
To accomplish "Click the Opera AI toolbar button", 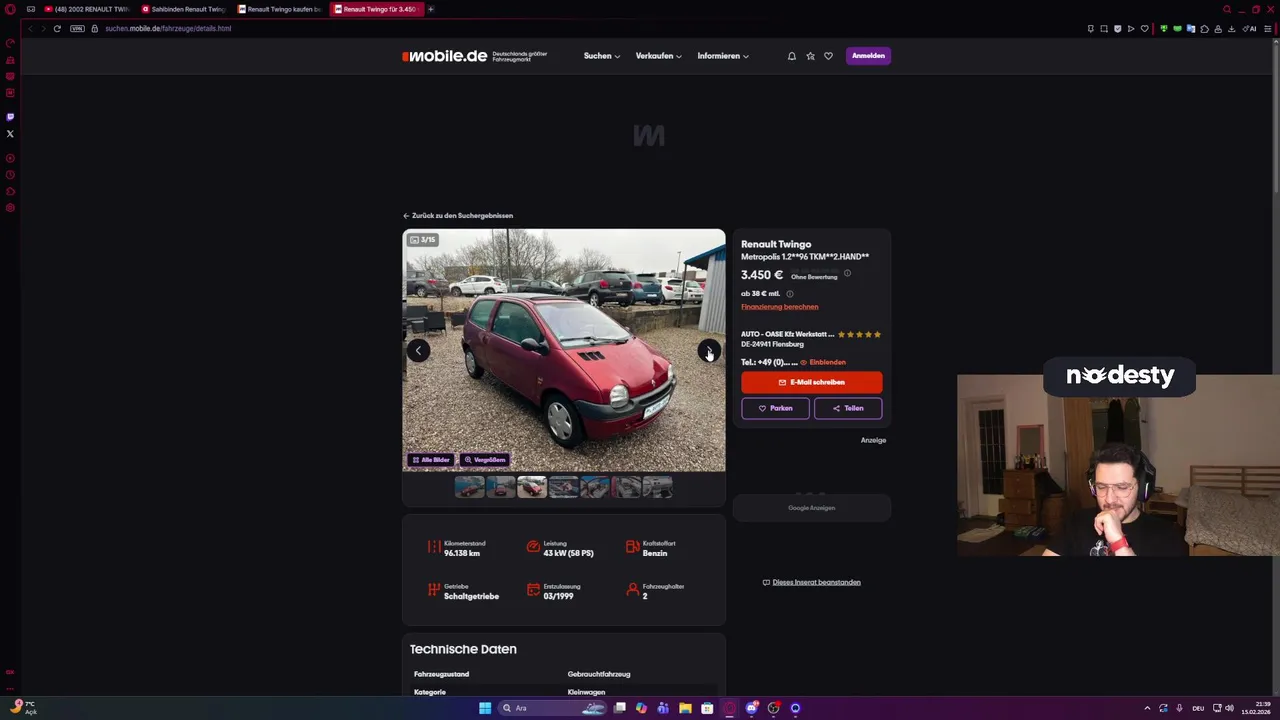I will click(x=1250, y=28).
